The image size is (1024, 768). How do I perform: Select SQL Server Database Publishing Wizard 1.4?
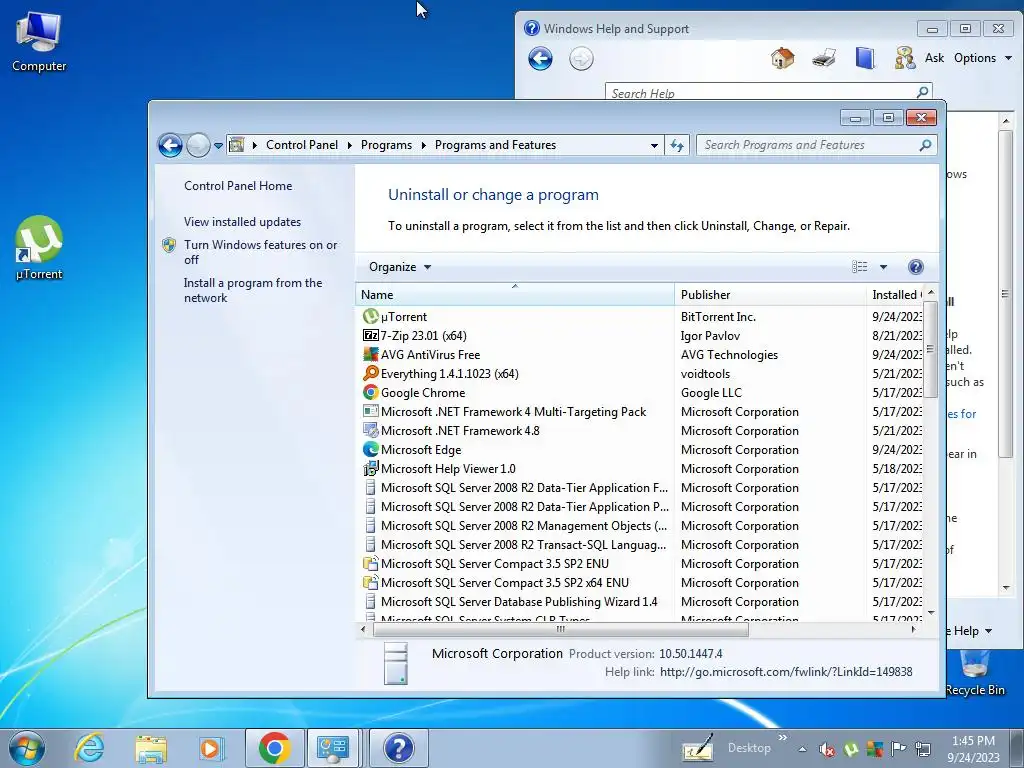pyautogui.click(x=519, y=601)
